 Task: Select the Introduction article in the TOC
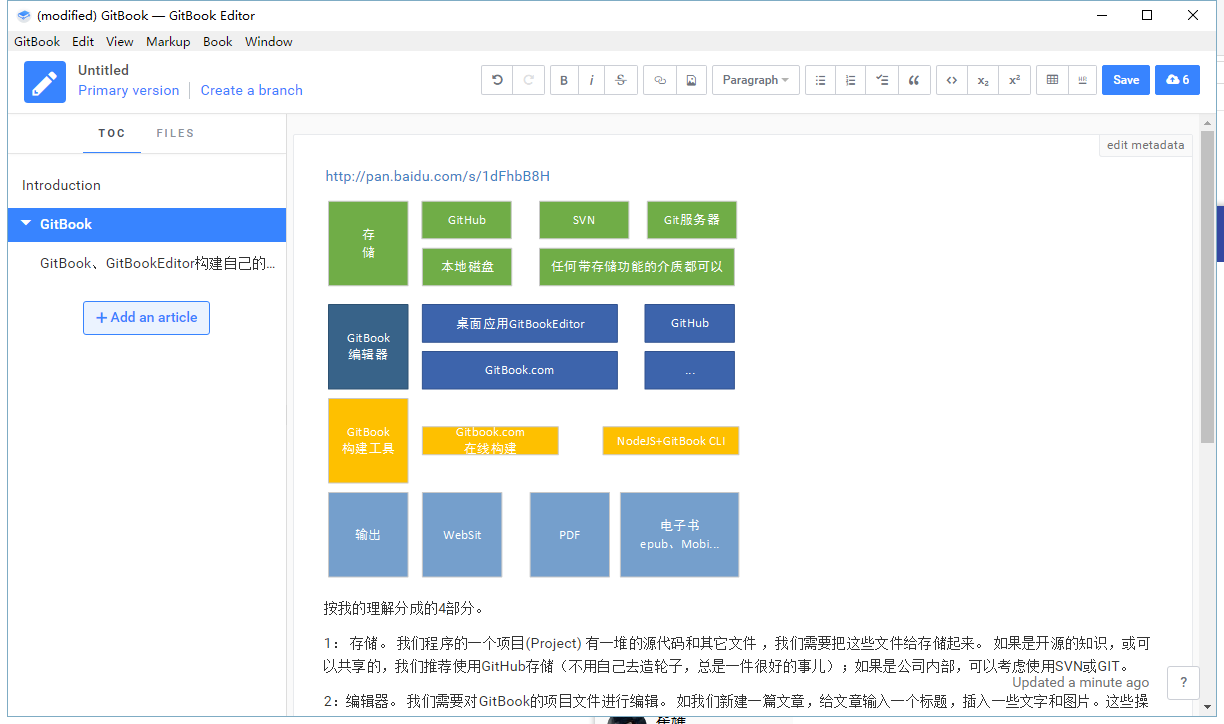[x=147, y=185]
